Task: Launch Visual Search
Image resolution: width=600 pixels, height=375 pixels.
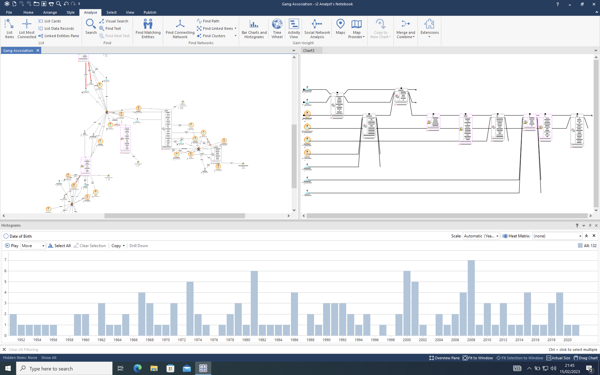Action: pyautogui.click(x=114, y=21)
